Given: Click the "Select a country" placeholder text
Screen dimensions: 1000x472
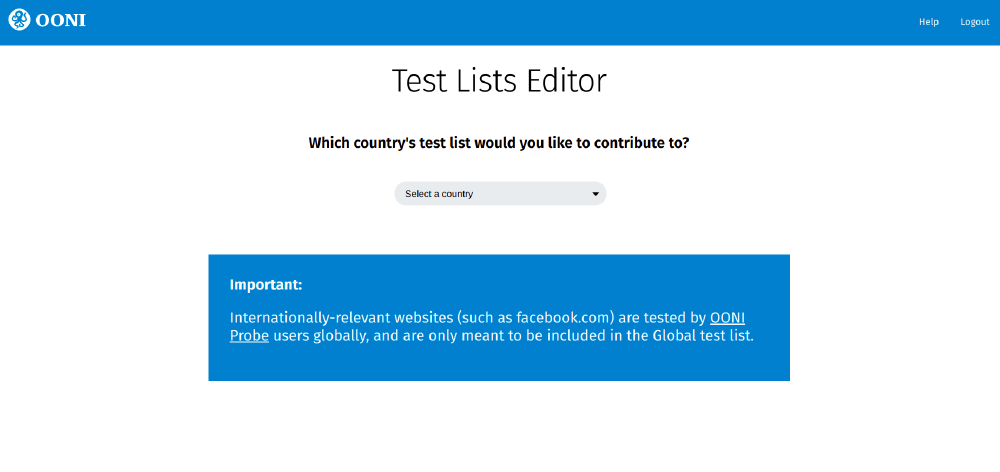Looking at the screenshot, I should (439, 194).
